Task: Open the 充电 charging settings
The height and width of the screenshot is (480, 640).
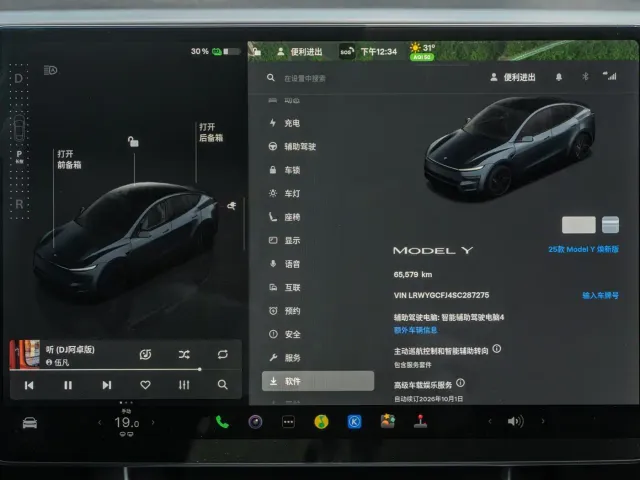Action: [284, 123]
